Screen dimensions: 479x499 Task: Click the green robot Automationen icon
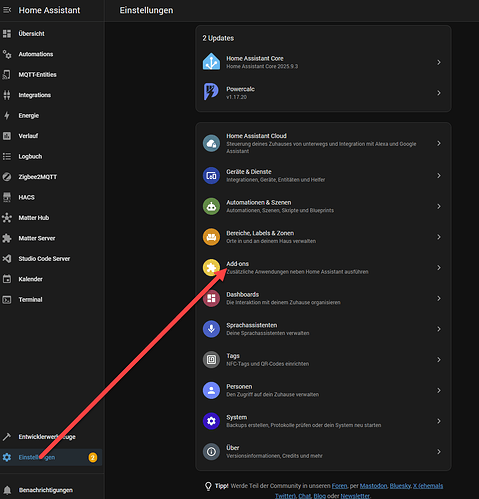[x=211, y=206]
